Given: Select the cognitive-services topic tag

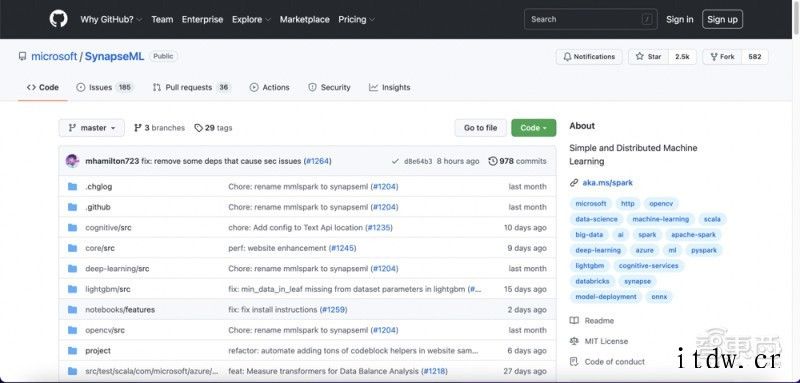Looking at the screenshot, I should click(648, 266).
